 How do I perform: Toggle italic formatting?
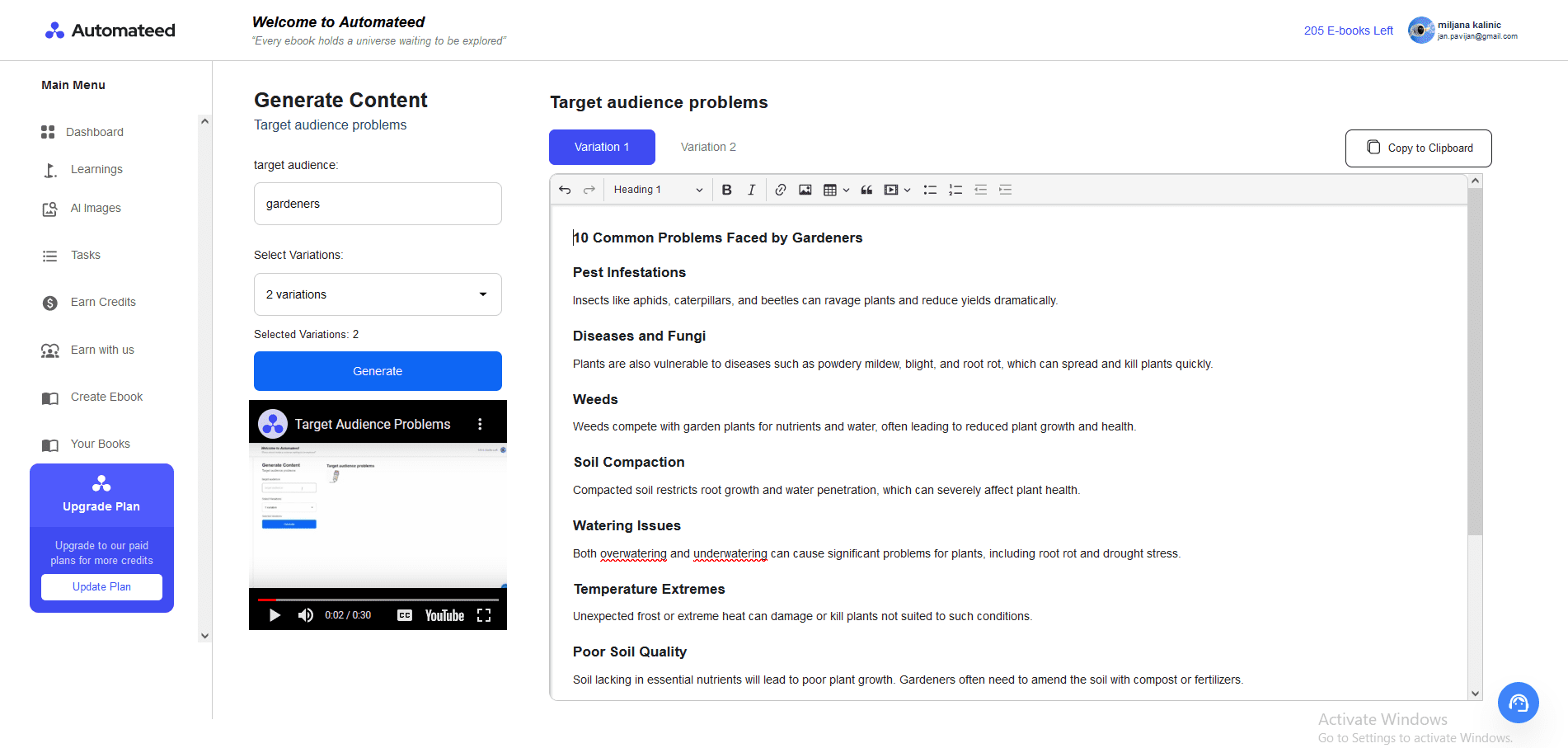[751, 190]
